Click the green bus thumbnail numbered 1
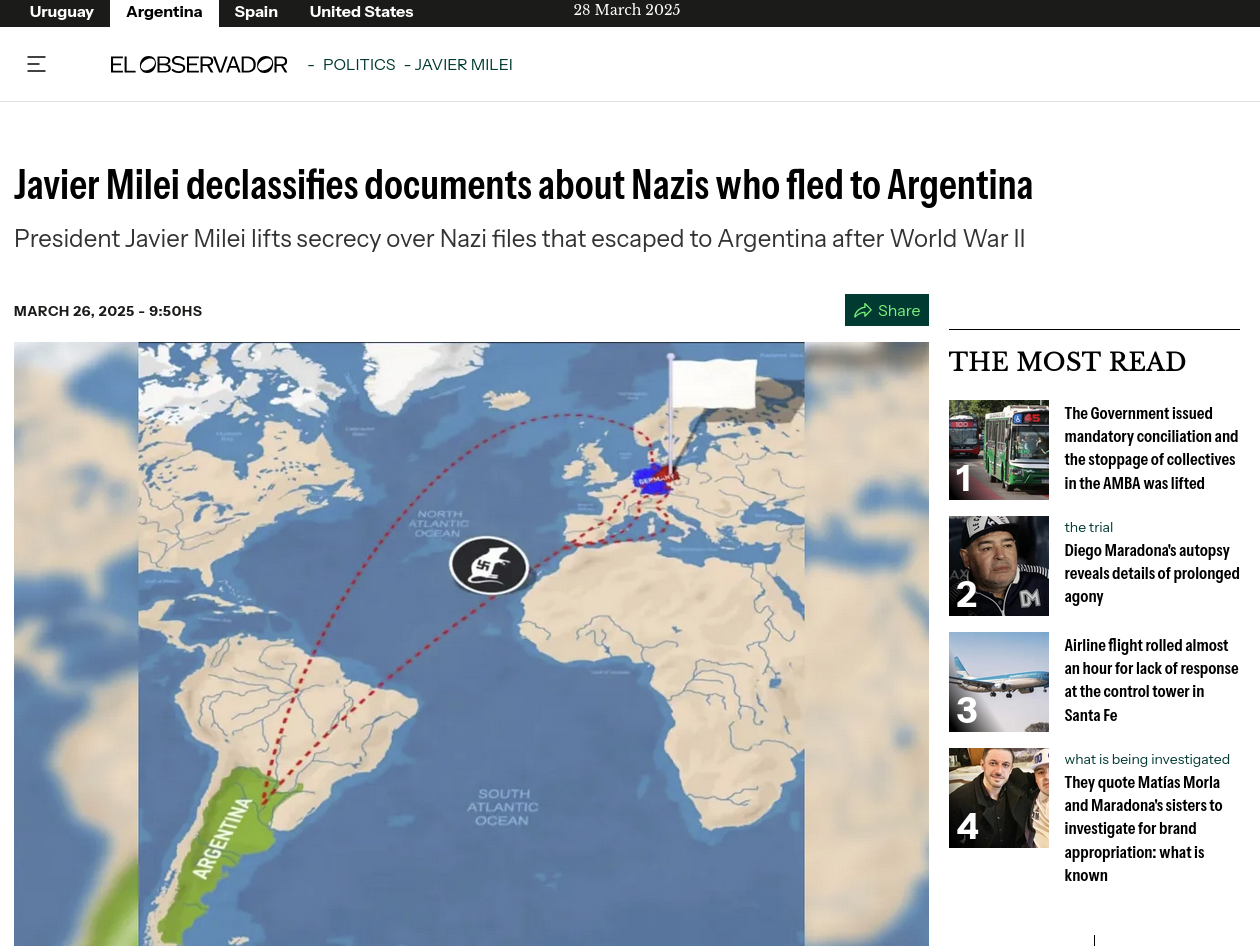The height and width of the screenshot is (946, 1260). coord(999,450)
